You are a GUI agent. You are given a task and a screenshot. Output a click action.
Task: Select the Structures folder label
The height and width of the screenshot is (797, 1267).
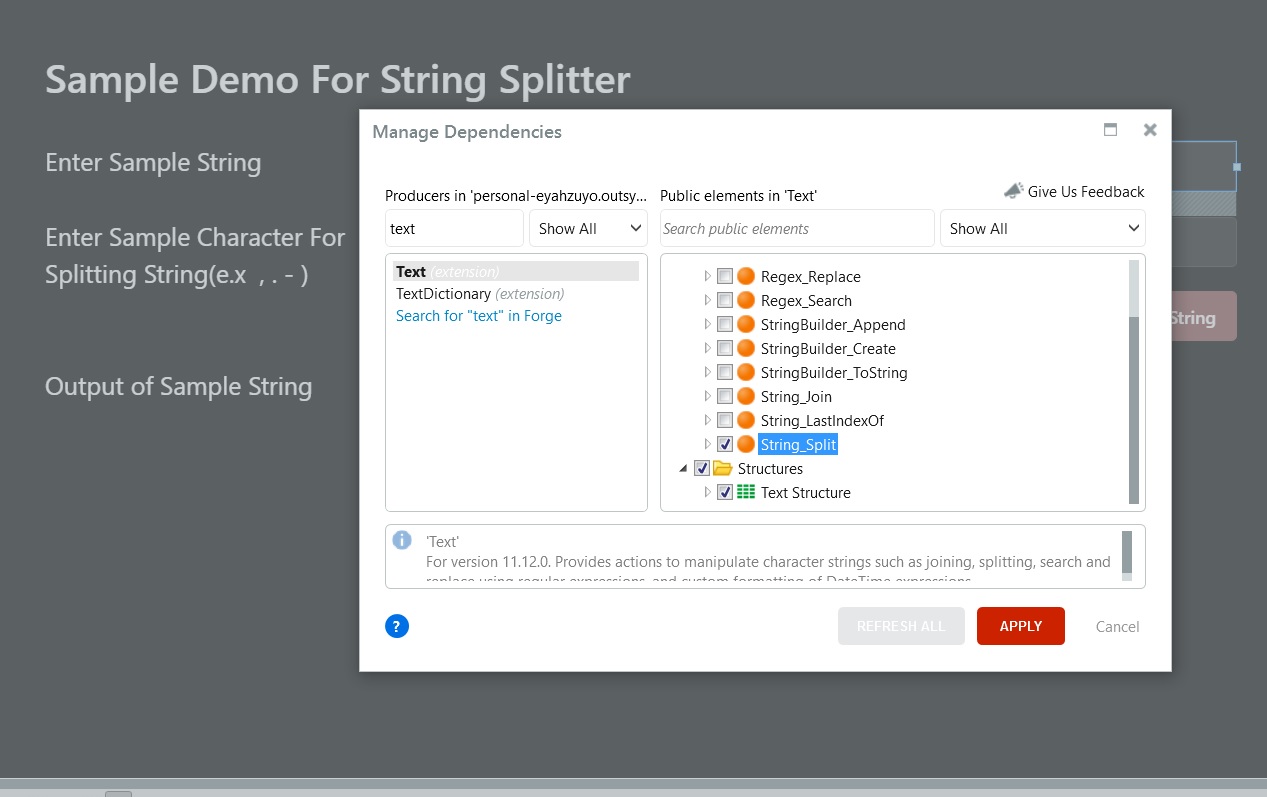(x=770, y=468)
